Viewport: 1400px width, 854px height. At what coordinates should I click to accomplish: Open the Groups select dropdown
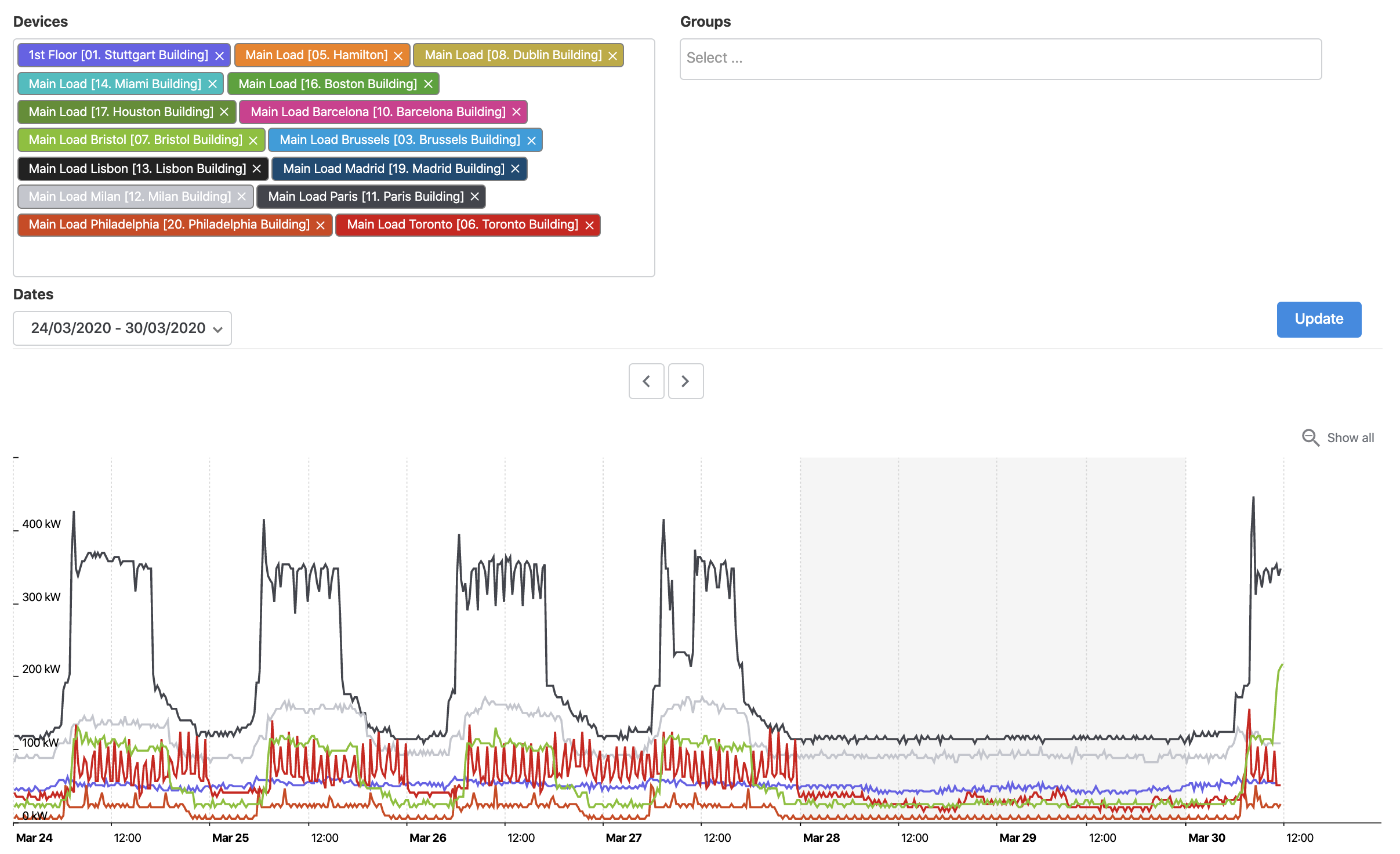click(1000, 59)
